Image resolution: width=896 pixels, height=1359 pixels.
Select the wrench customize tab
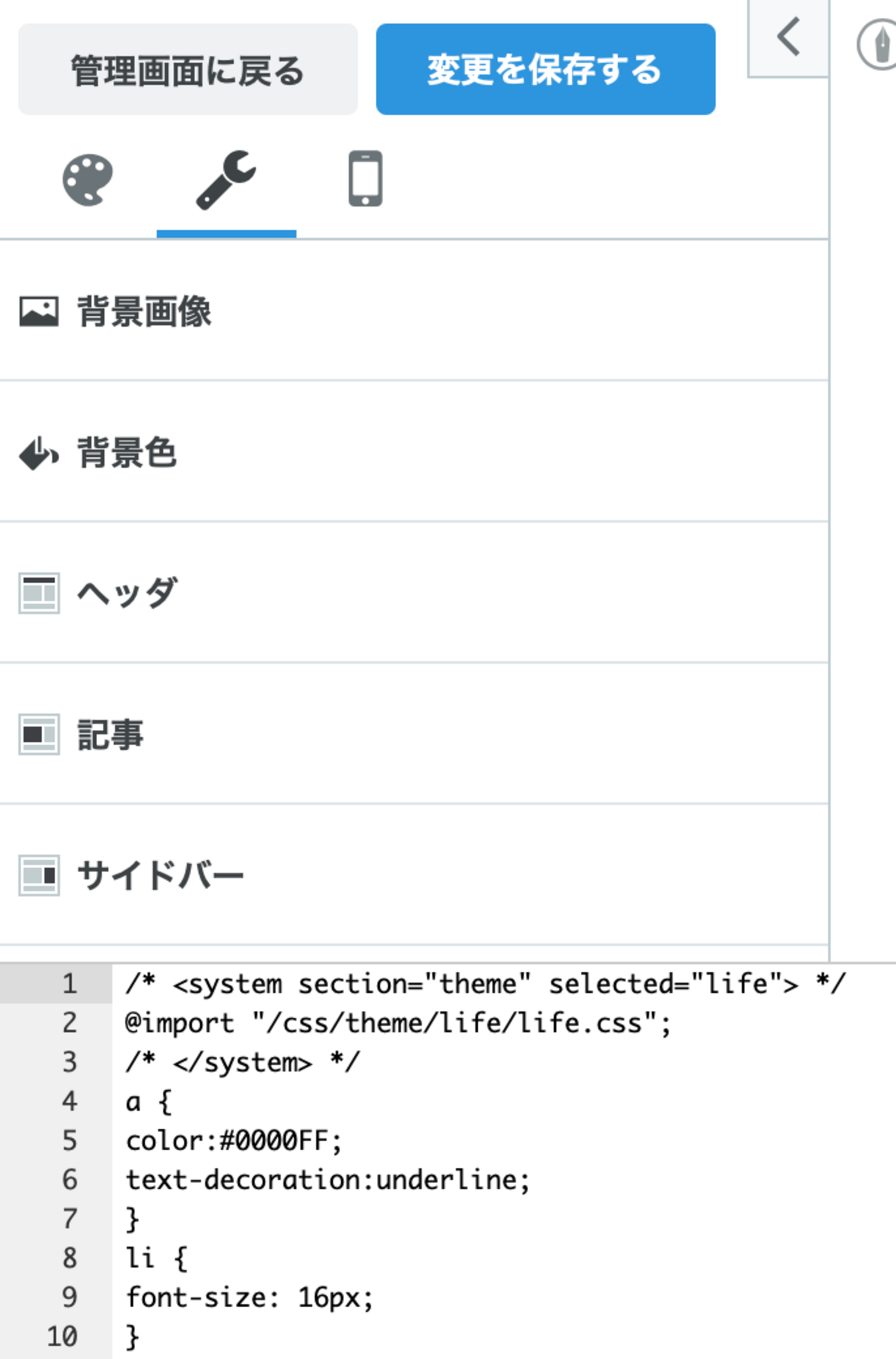226,180
